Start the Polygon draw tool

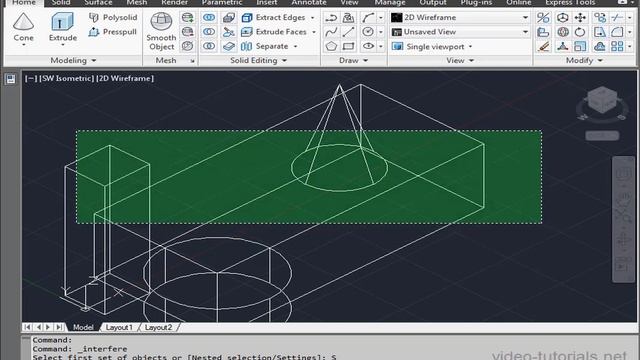point(331,46)
